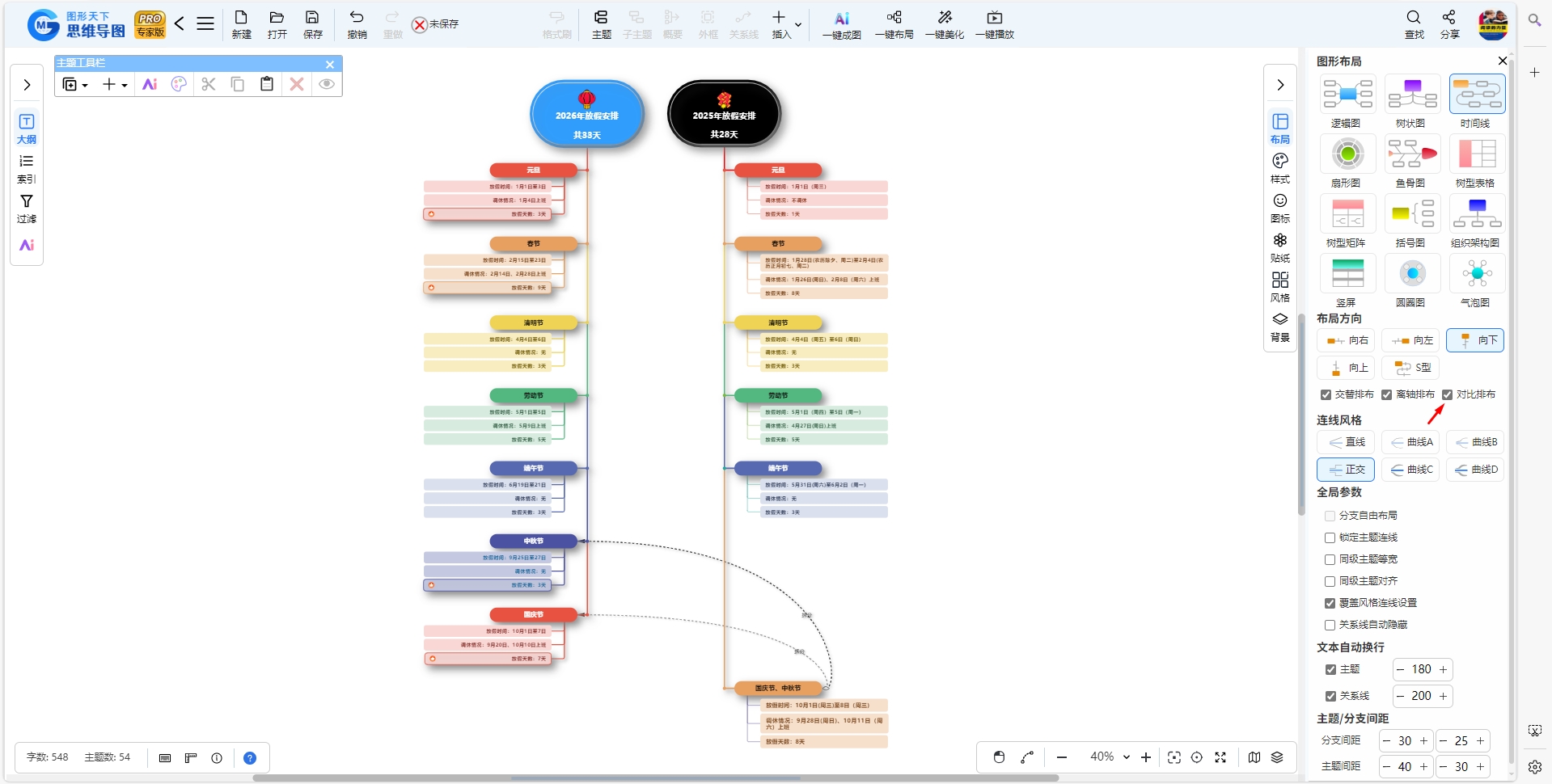This screenshot has height=784, width=1552.
Task: Click the 一键美化 beautify tool
Action: coord(945,24)
